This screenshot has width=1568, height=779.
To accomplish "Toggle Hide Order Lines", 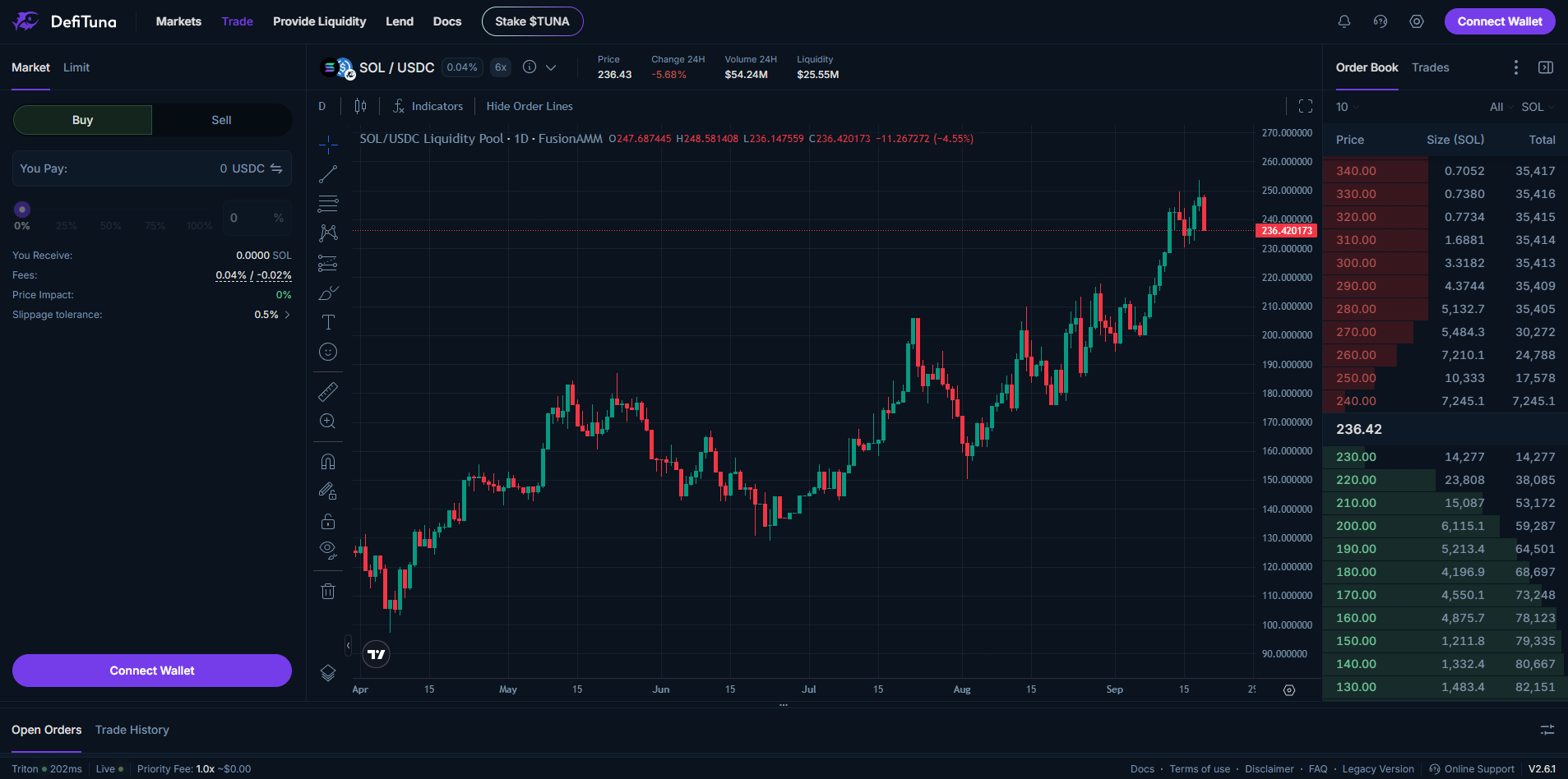I will click(529, 106).
